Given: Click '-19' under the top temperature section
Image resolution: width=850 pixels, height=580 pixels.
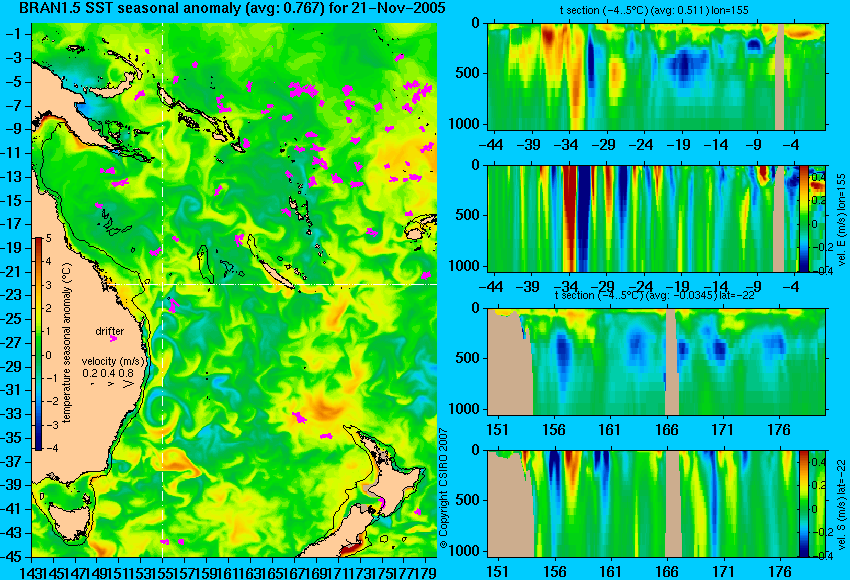Looking at the screenshot, I should (678, 145).
